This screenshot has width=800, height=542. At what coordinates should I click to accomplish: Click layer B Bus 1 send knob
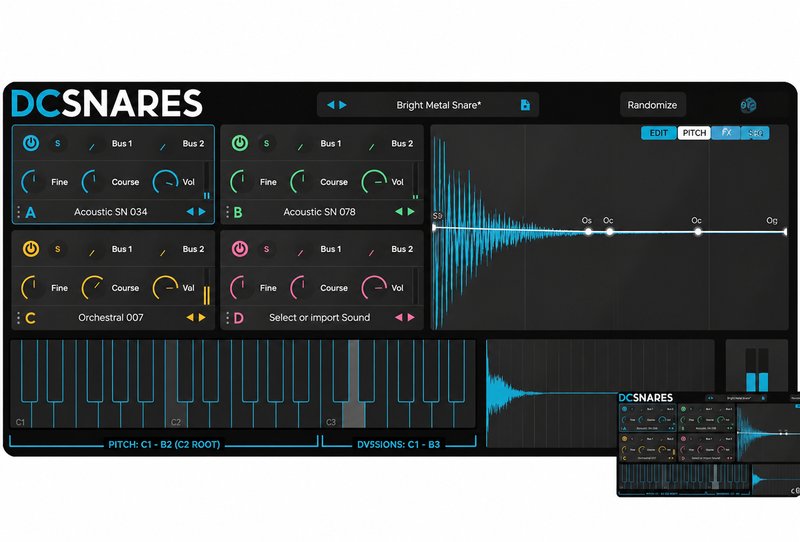click(x=301, y=145)
